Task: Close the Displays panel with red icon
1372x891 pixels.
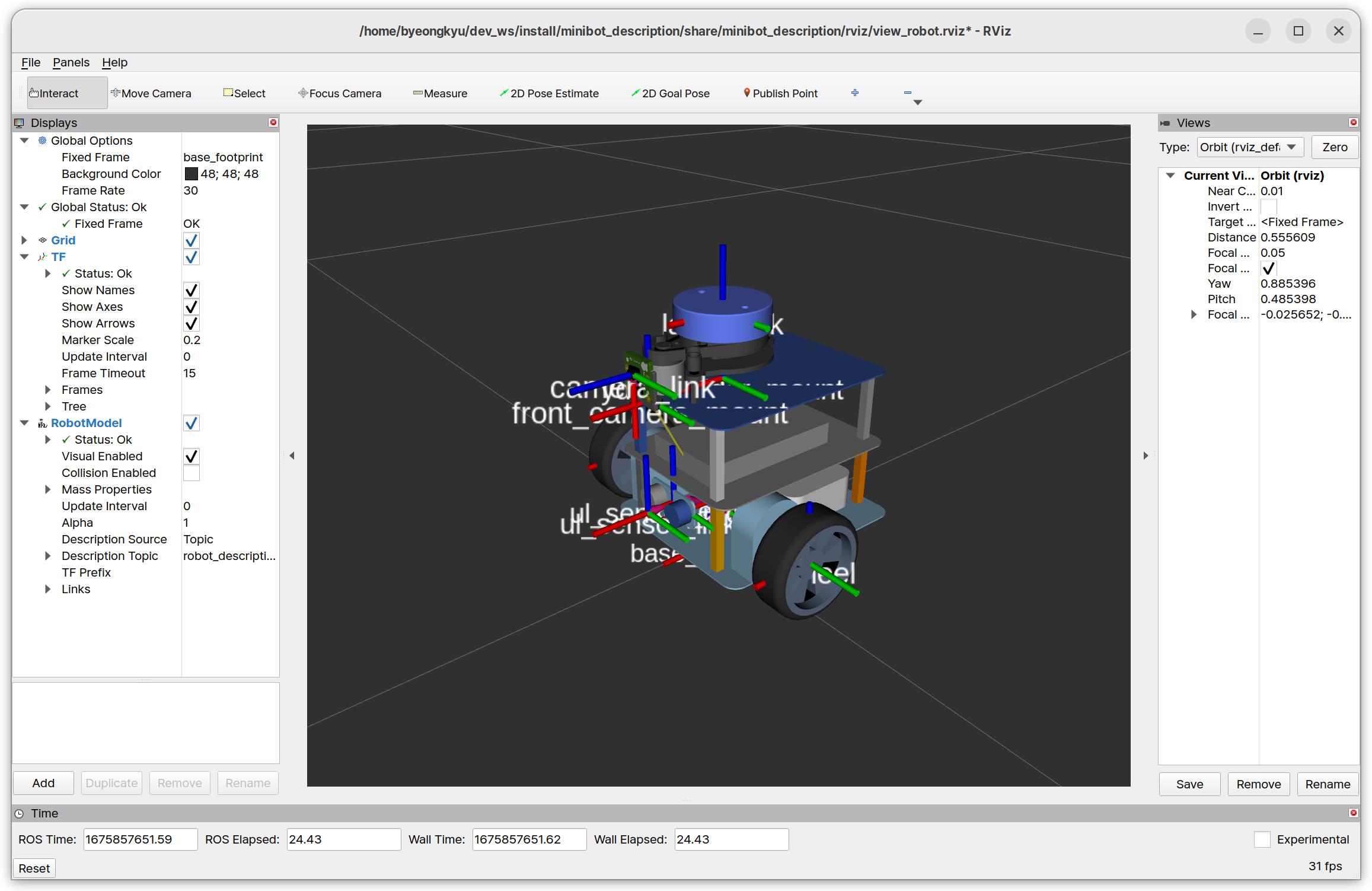Action: click(x=273, y=122)
